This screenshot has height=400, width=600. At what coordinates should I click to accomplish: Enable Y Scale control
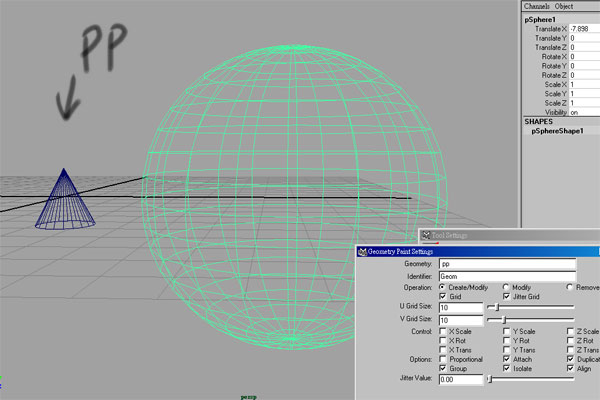[506, 331]
